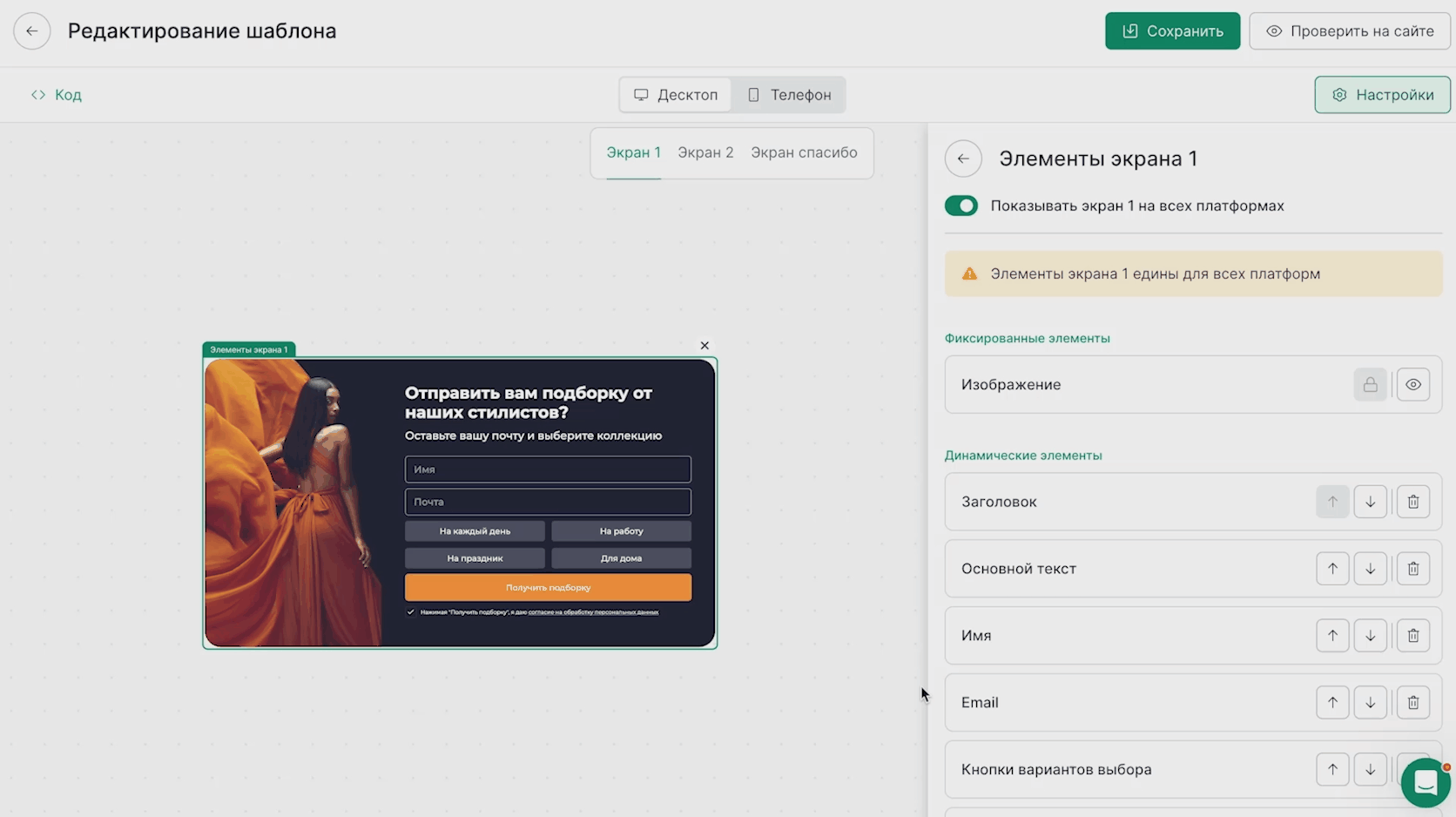Open the Код view
Screen dimensions: 1456x817
pyautogui.click(x=57, y=95)
